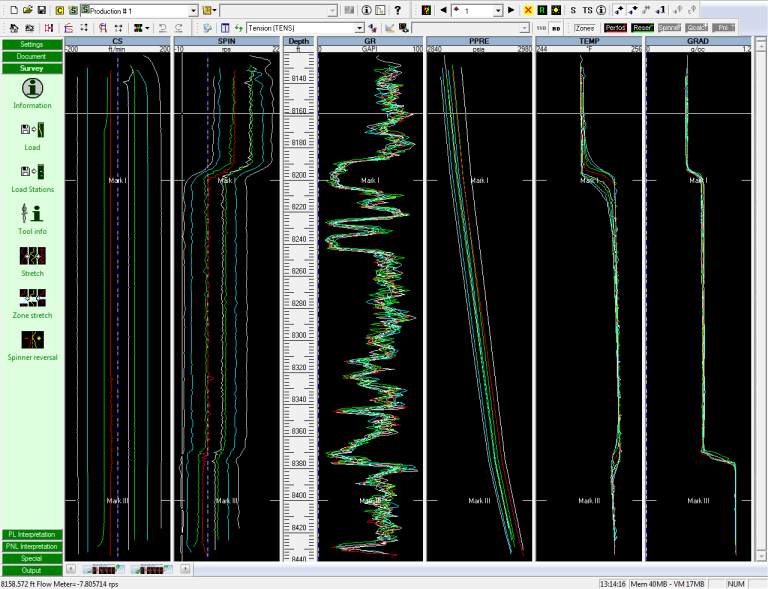Select the second plot thumbnail at bottom
This screenshot has height=589, width=768.
point(151,569)
